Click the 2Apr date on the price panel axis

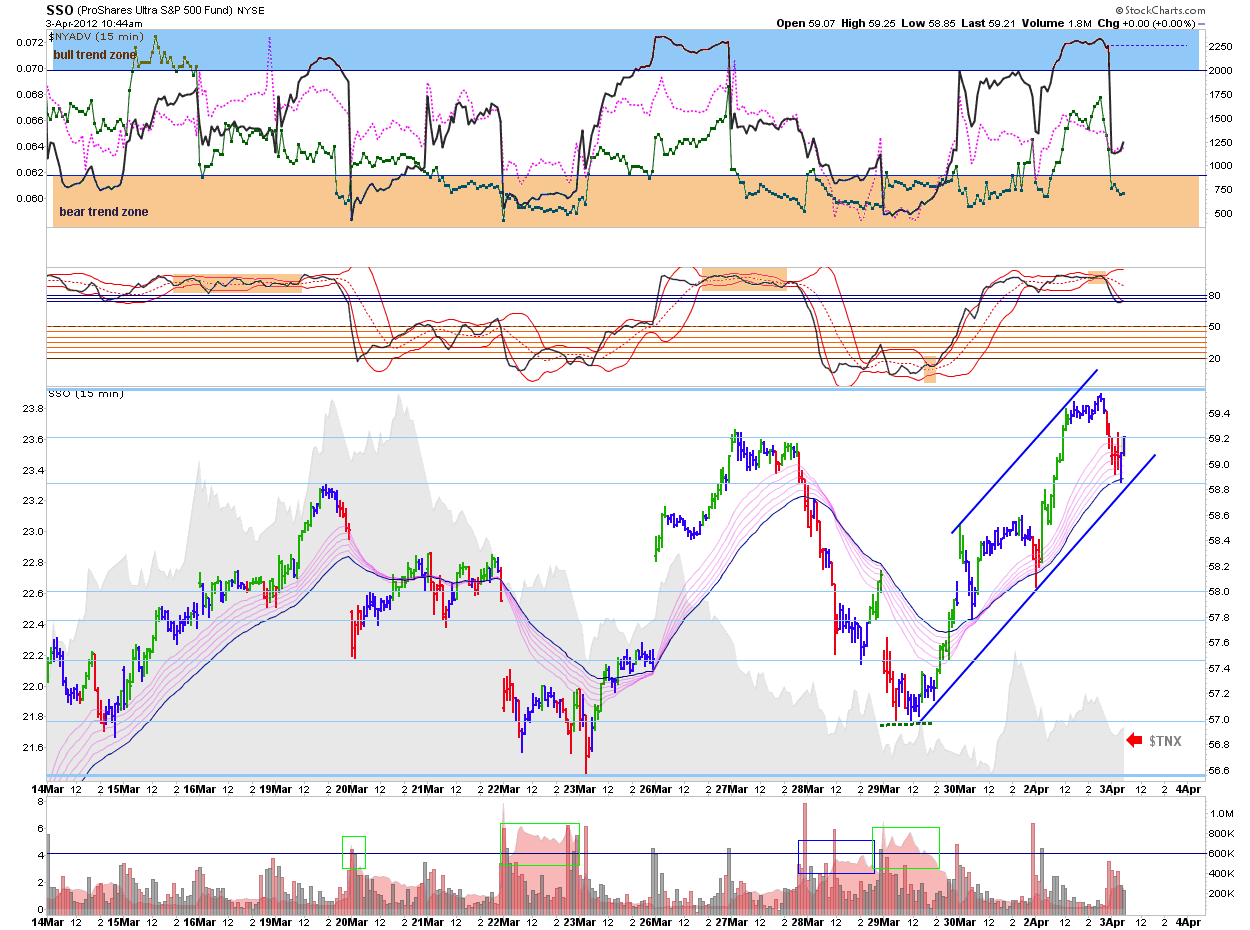1035,789
